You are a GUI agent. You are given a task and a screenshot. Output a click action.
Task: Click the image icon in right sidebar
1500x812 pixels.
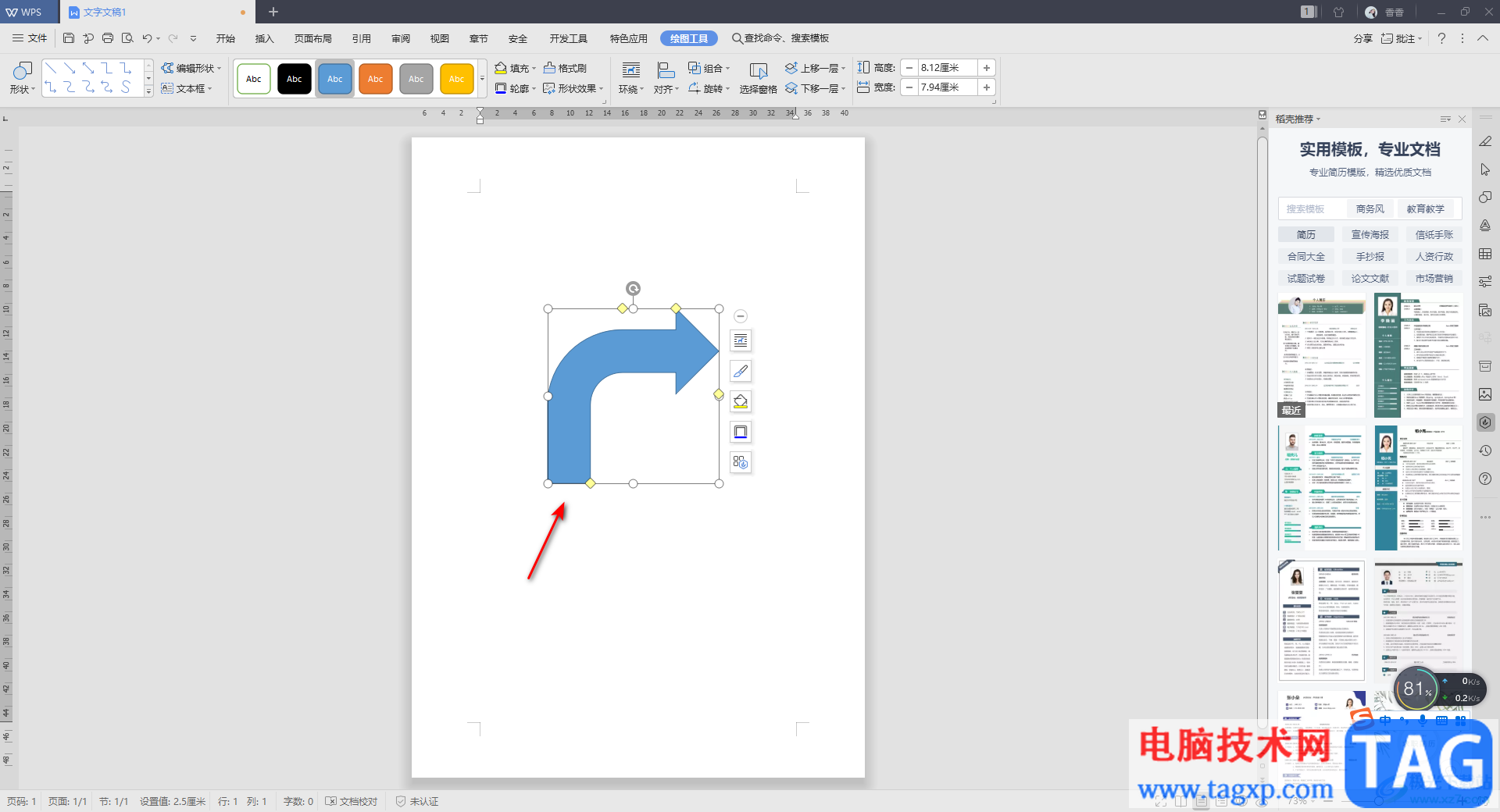coord(1485,394)
